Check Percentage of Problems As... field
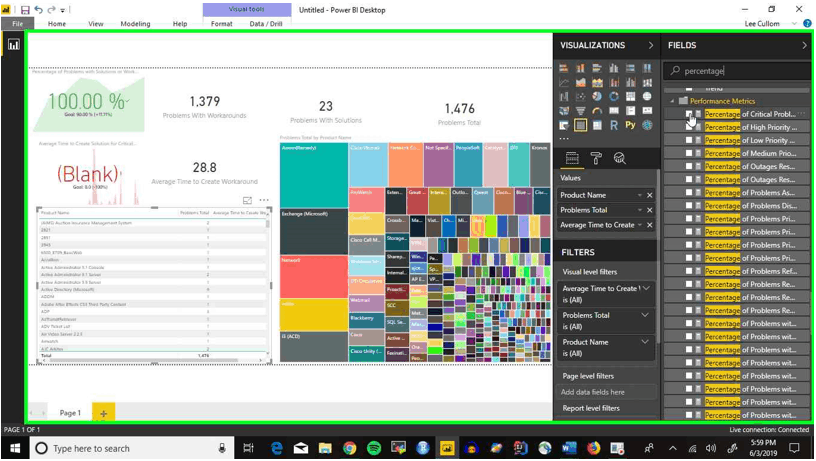 tap(688, 193)
